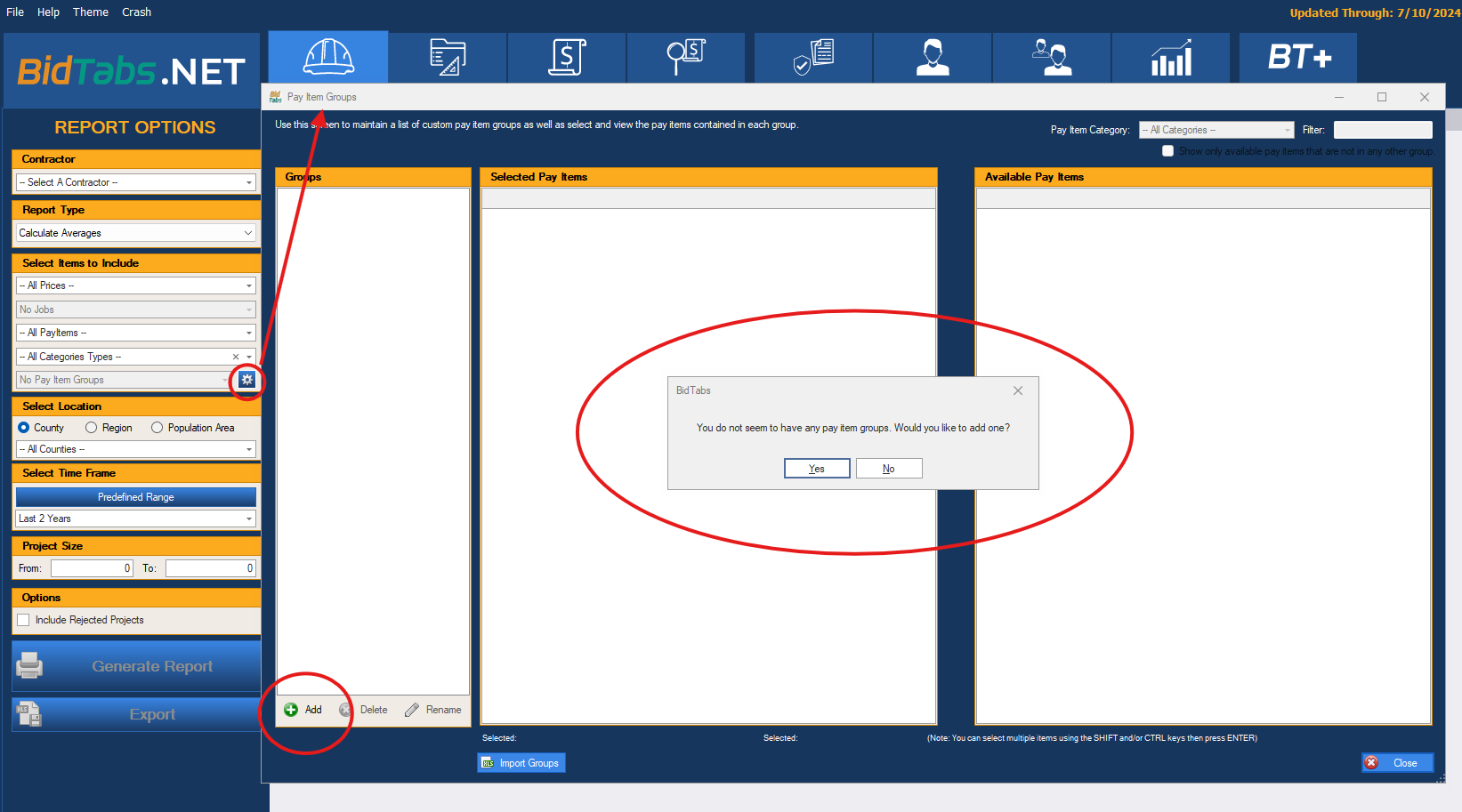Click the Available Pay Items column header

(1204, 177)
